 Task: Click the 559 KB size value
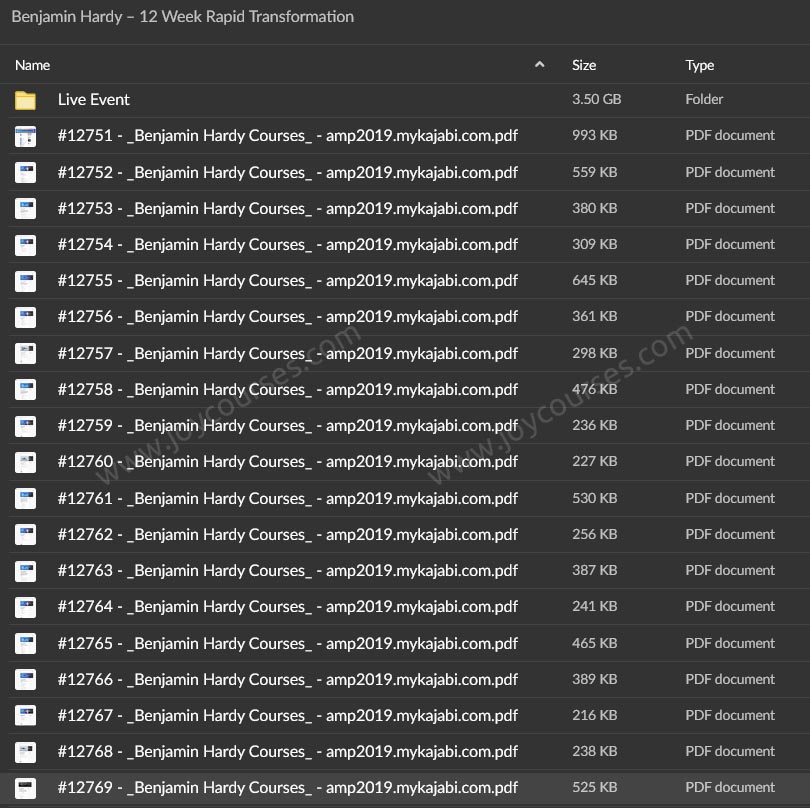click(x=595, y=173)
